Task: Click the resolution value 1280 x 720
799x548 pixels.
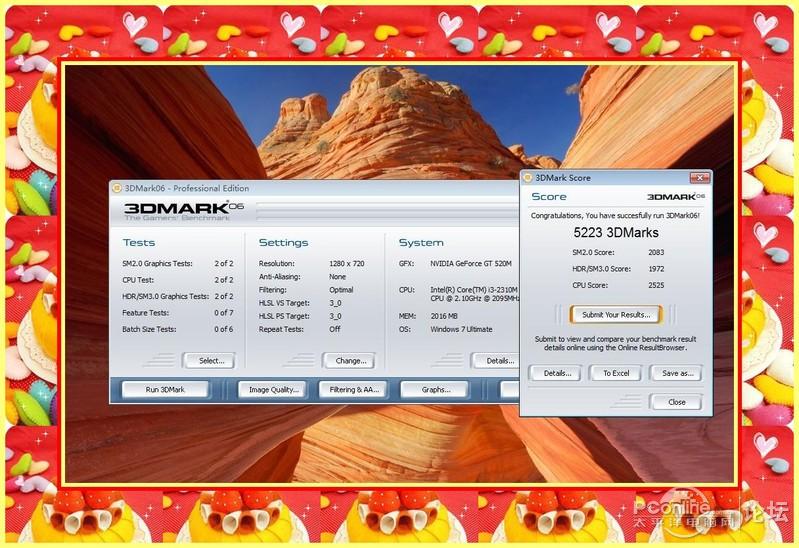Action: (347, 264)
